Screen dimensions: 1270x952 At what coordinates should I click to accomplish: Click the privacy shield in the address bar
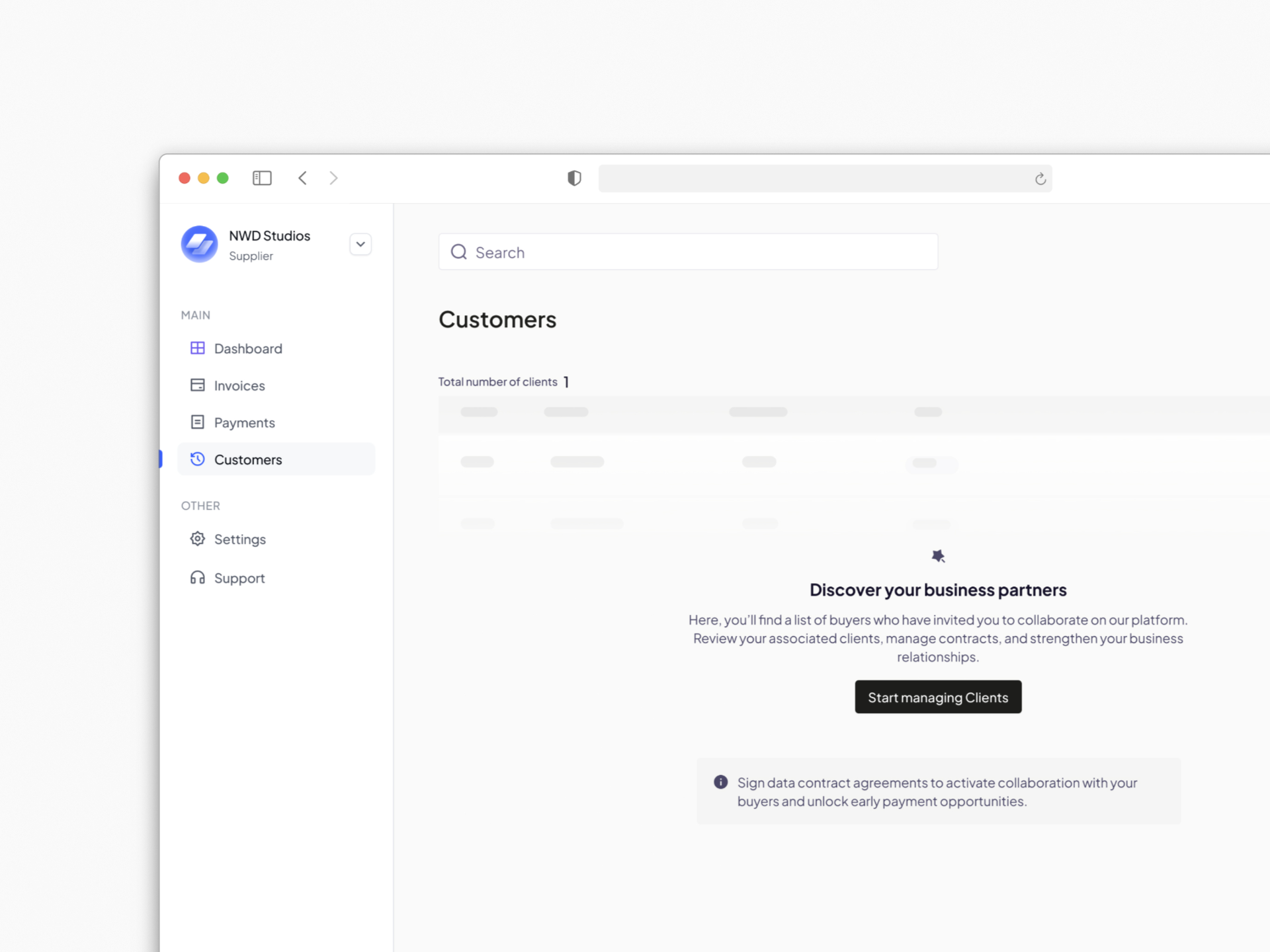[573, 178]
